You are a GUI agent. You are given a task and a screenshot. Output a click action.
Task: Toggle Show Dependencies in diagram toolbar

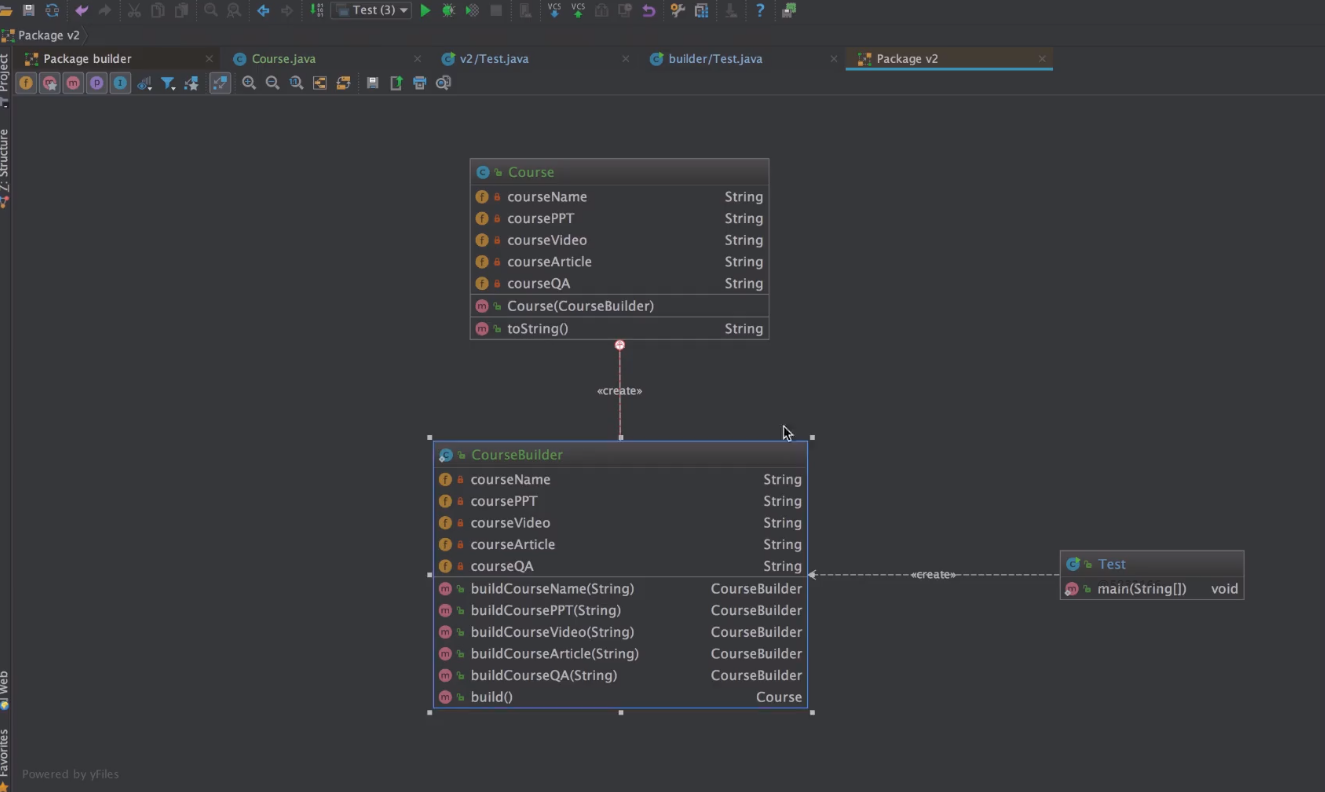[x=220, y=83]
